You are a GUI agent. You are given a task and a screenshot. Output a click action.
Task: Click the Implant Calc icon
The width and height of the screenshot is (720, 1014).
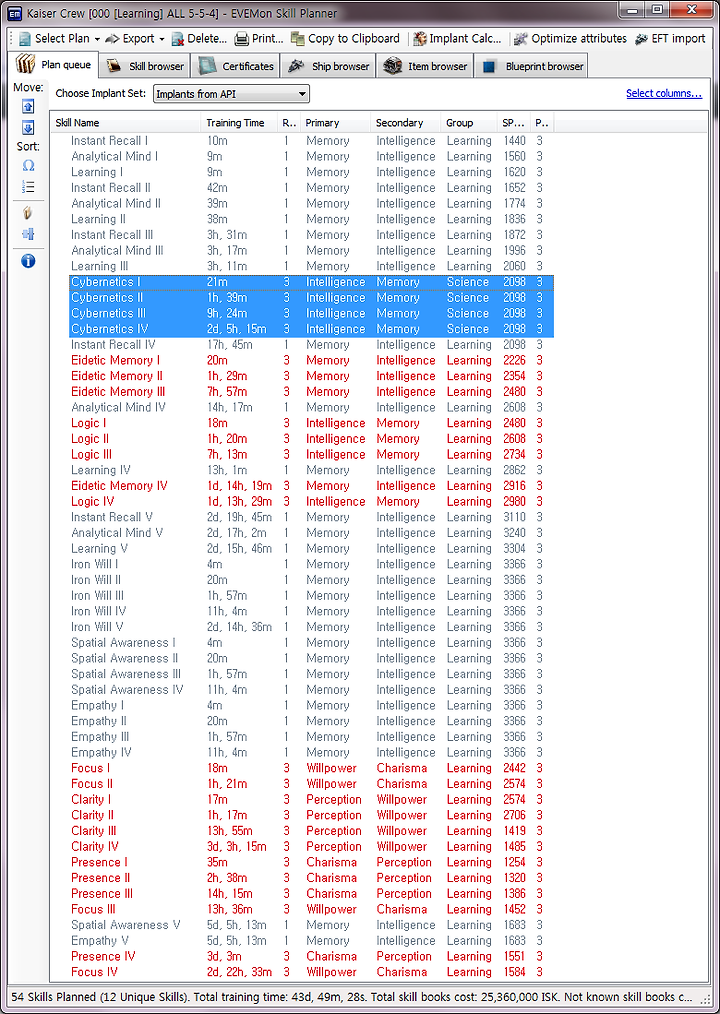pyautogui.click(x=419, y=39)
